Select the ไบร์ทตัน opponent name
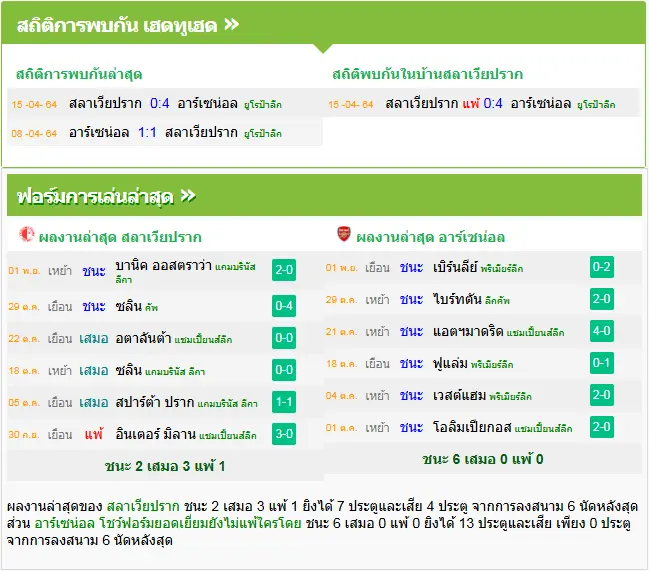The width and height of the screenshot is (649, 571). click(x=457, y=299)
